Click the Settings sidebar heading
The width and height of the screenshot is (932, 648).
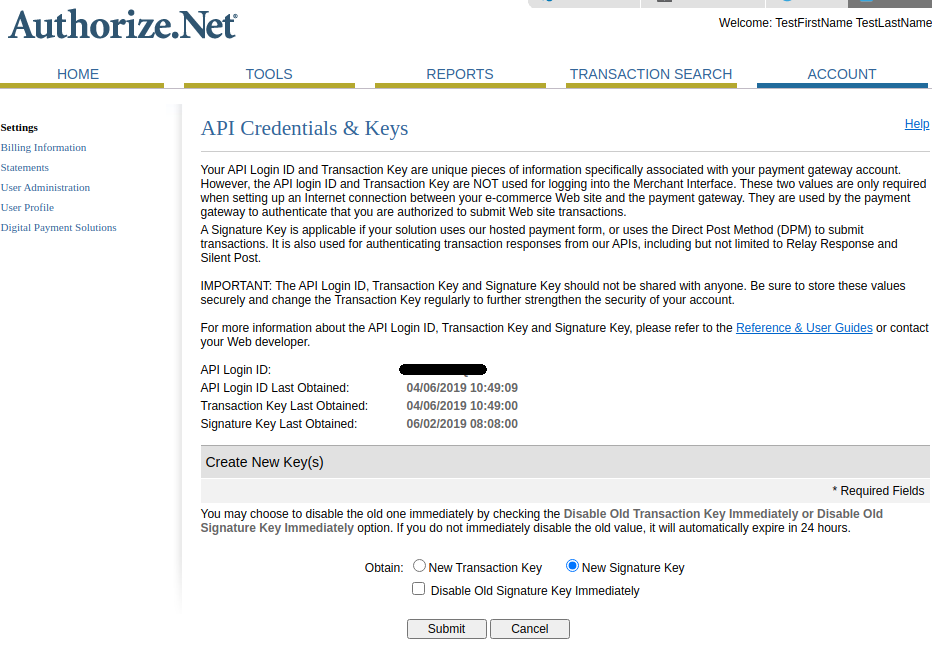(19, 128)
